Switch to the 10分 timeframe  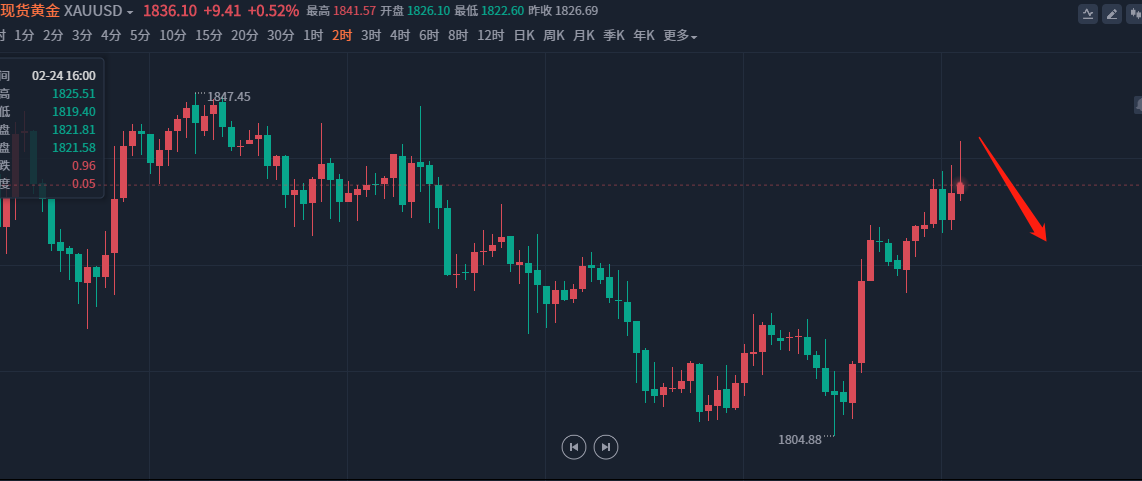click(173, 35)
